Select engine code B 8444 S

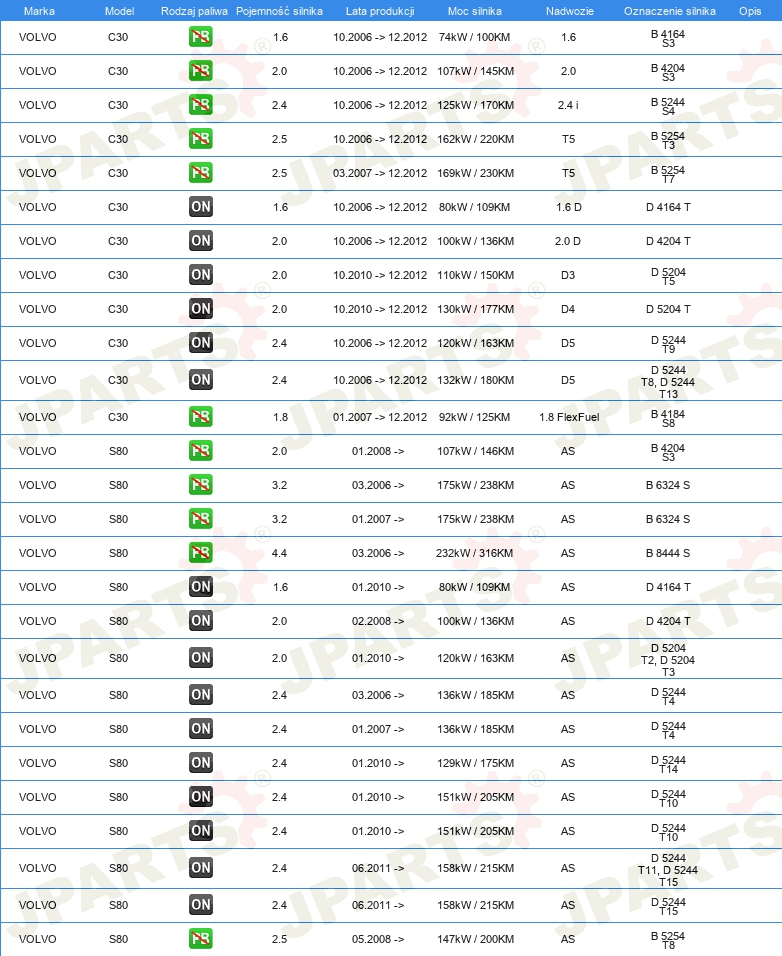coord(668,553)
